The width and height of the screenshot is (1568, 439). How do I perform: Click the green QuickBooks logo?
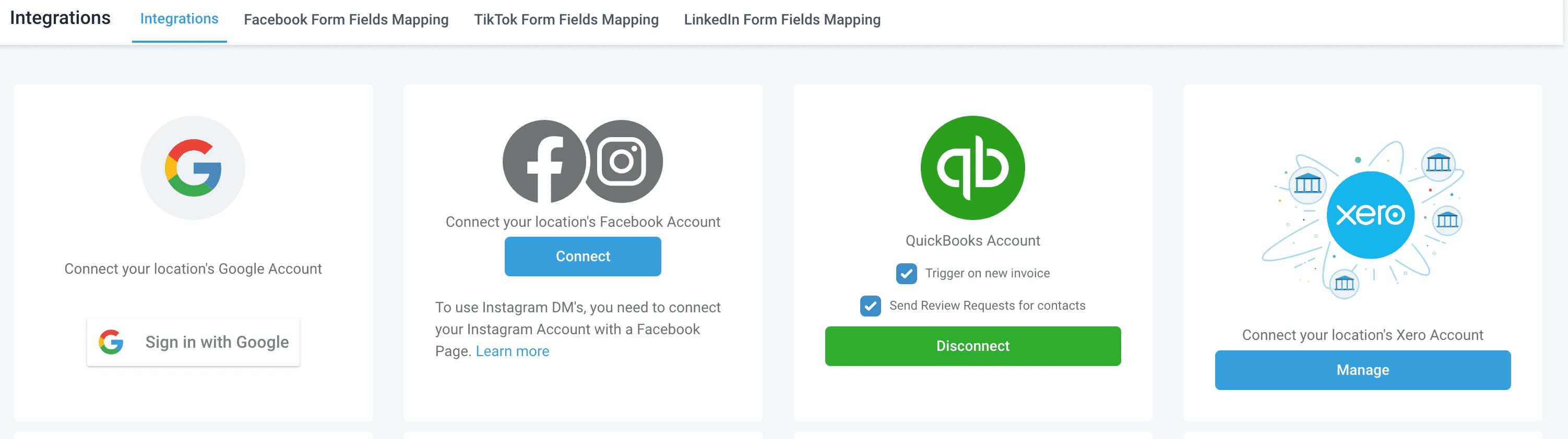click(x=973, y=168)
